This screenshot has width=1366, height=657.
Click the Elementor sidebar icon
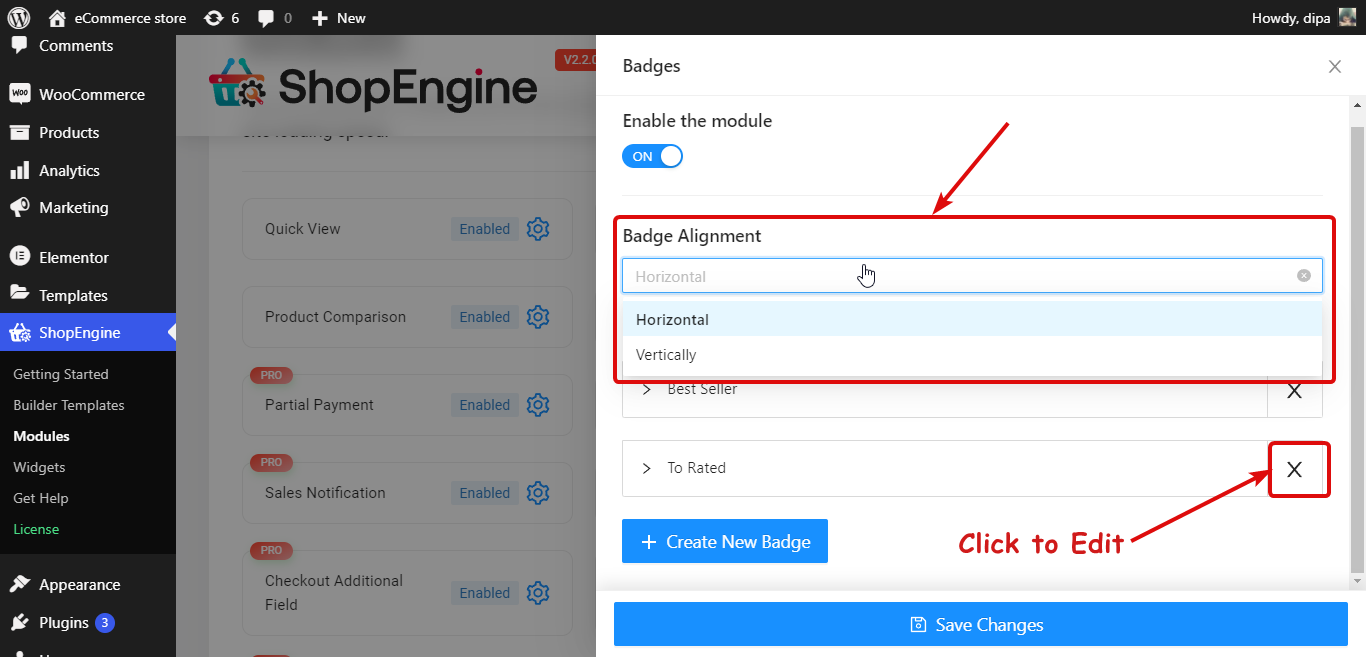pos(19,257)
